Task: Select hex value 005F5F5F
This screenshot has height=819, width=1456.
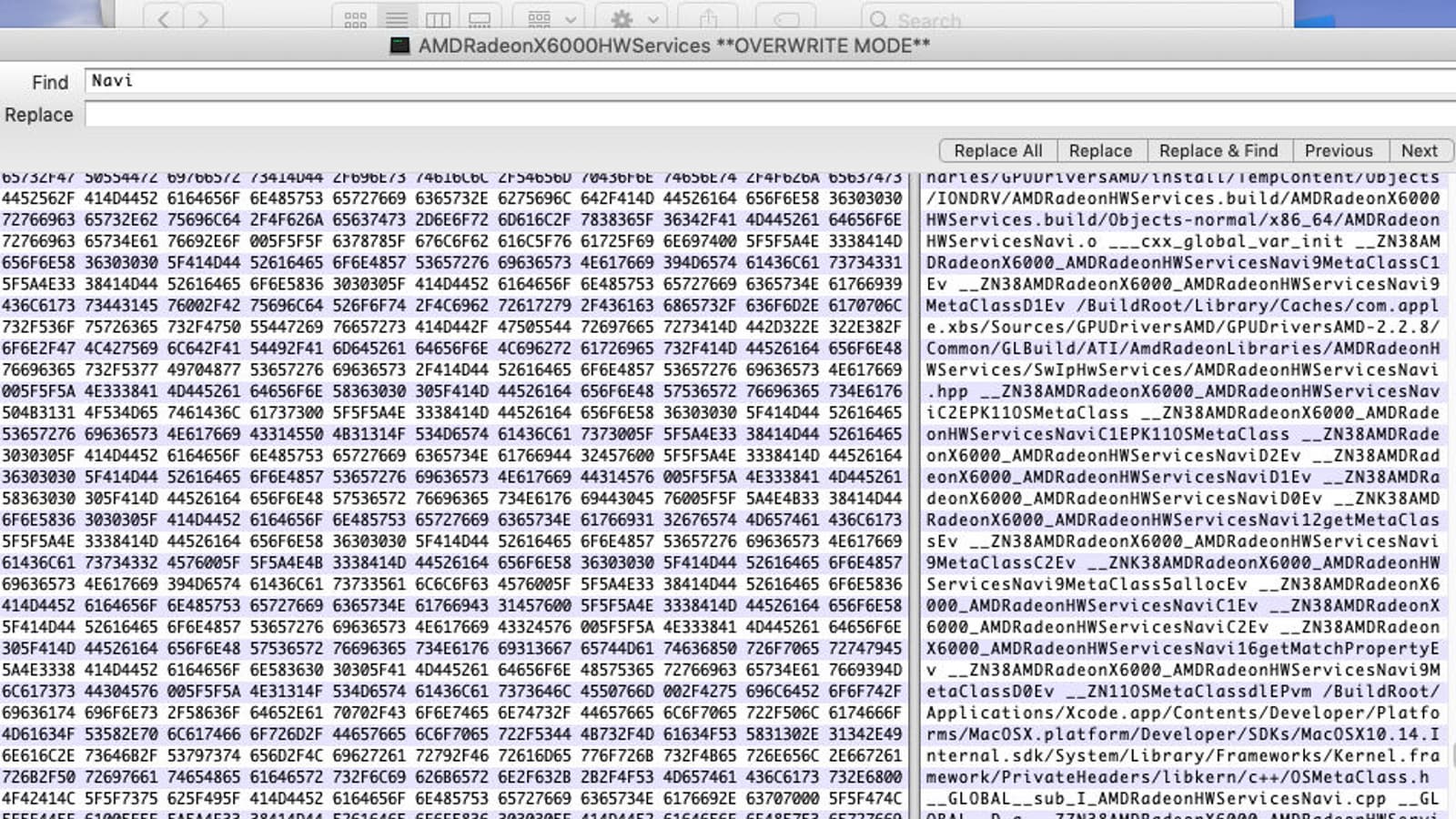Action: 287,241
